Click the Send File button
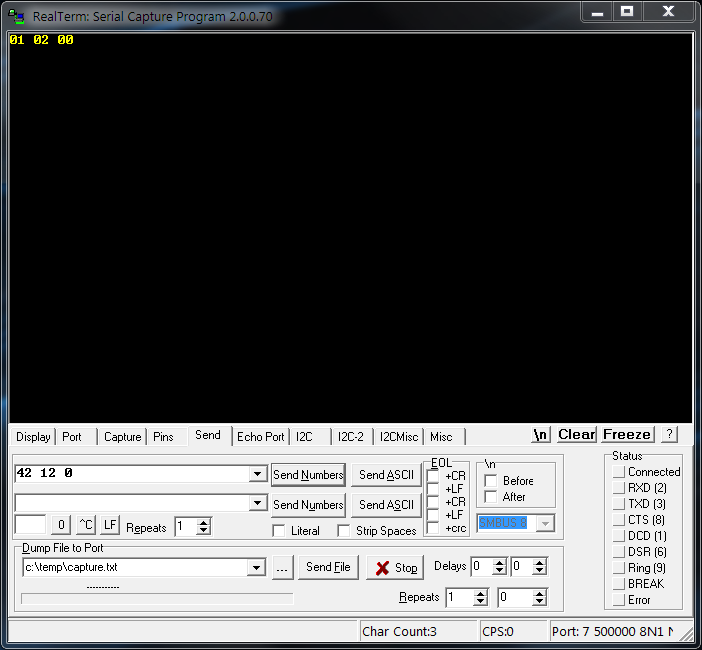702x650 pixels. (x=328, y=567)
